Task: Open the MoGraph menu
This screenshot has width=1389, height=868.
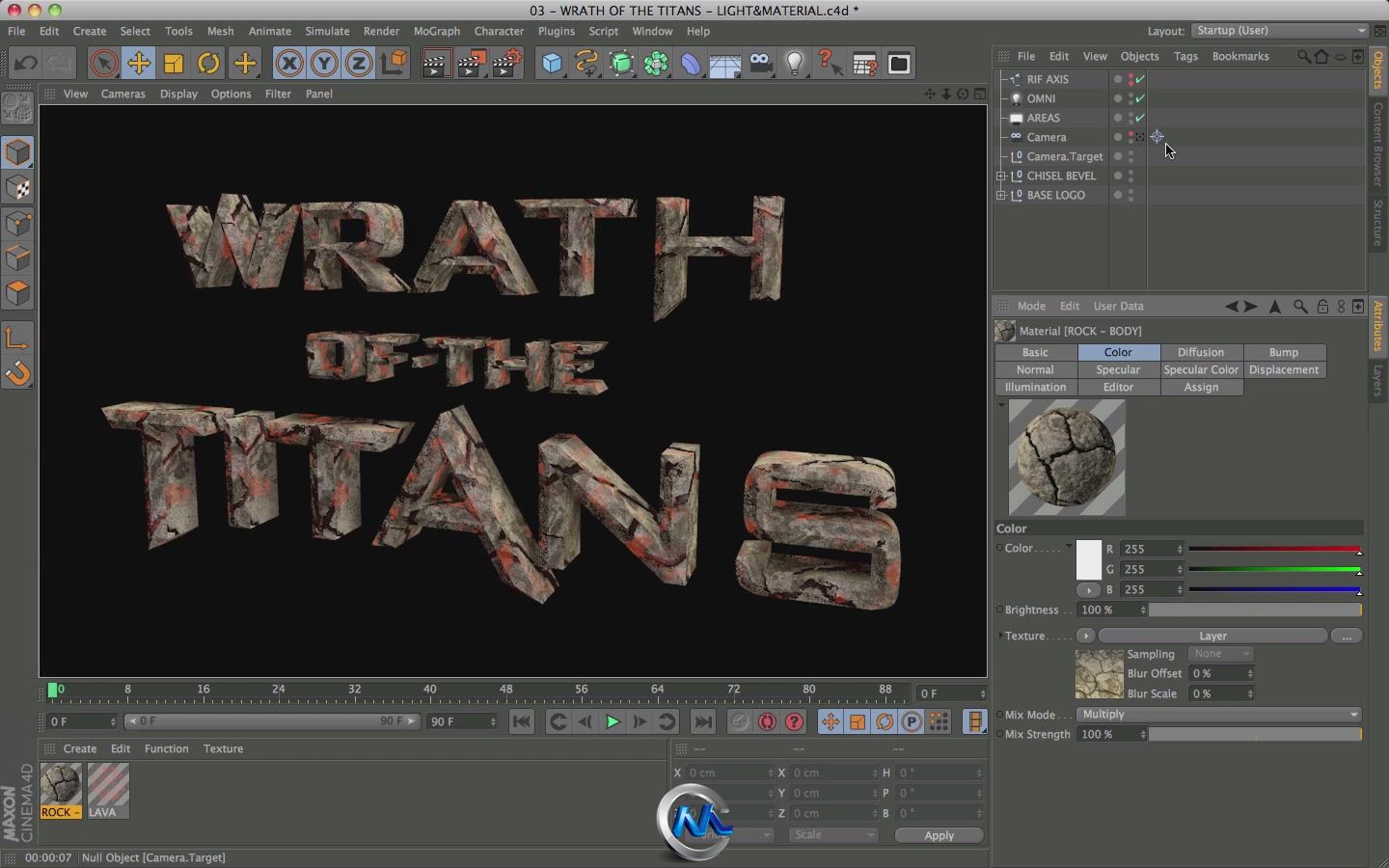Action: [437, 31]
